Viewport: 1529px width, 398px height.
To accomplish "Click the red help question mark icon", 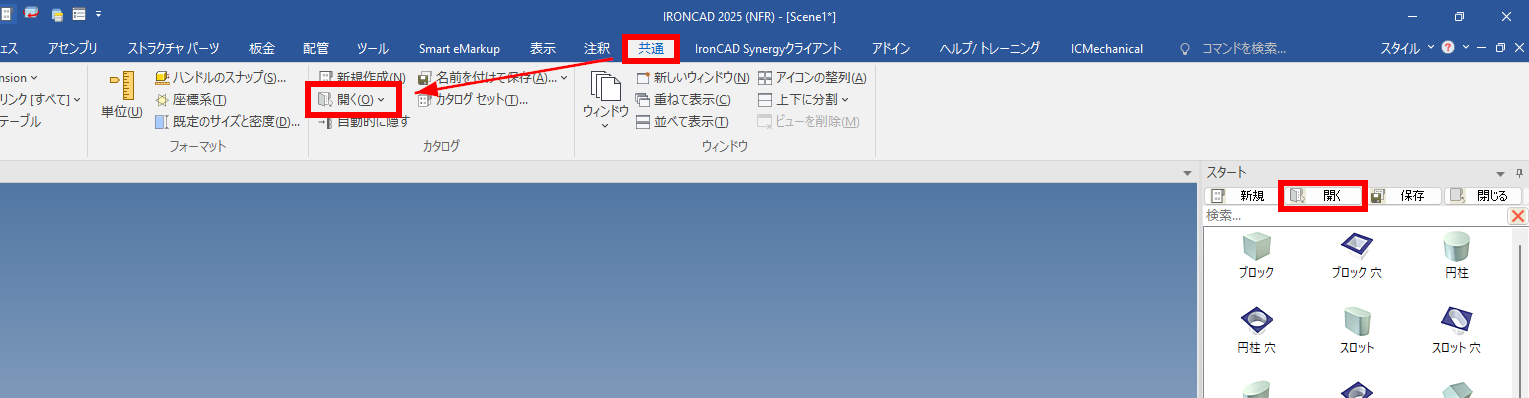I will (x=1447, y=48).
